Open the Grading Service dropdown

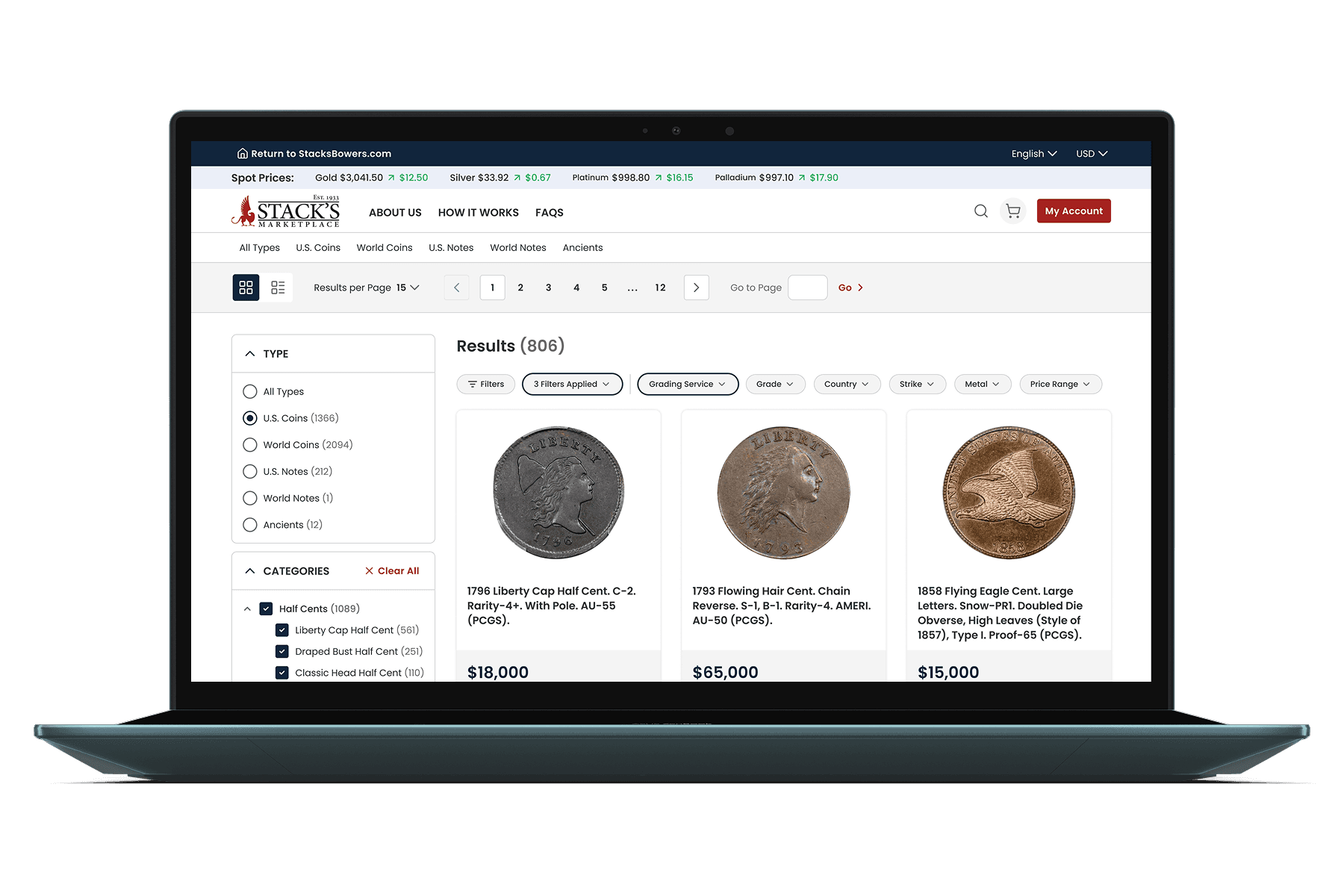(686, 384)
